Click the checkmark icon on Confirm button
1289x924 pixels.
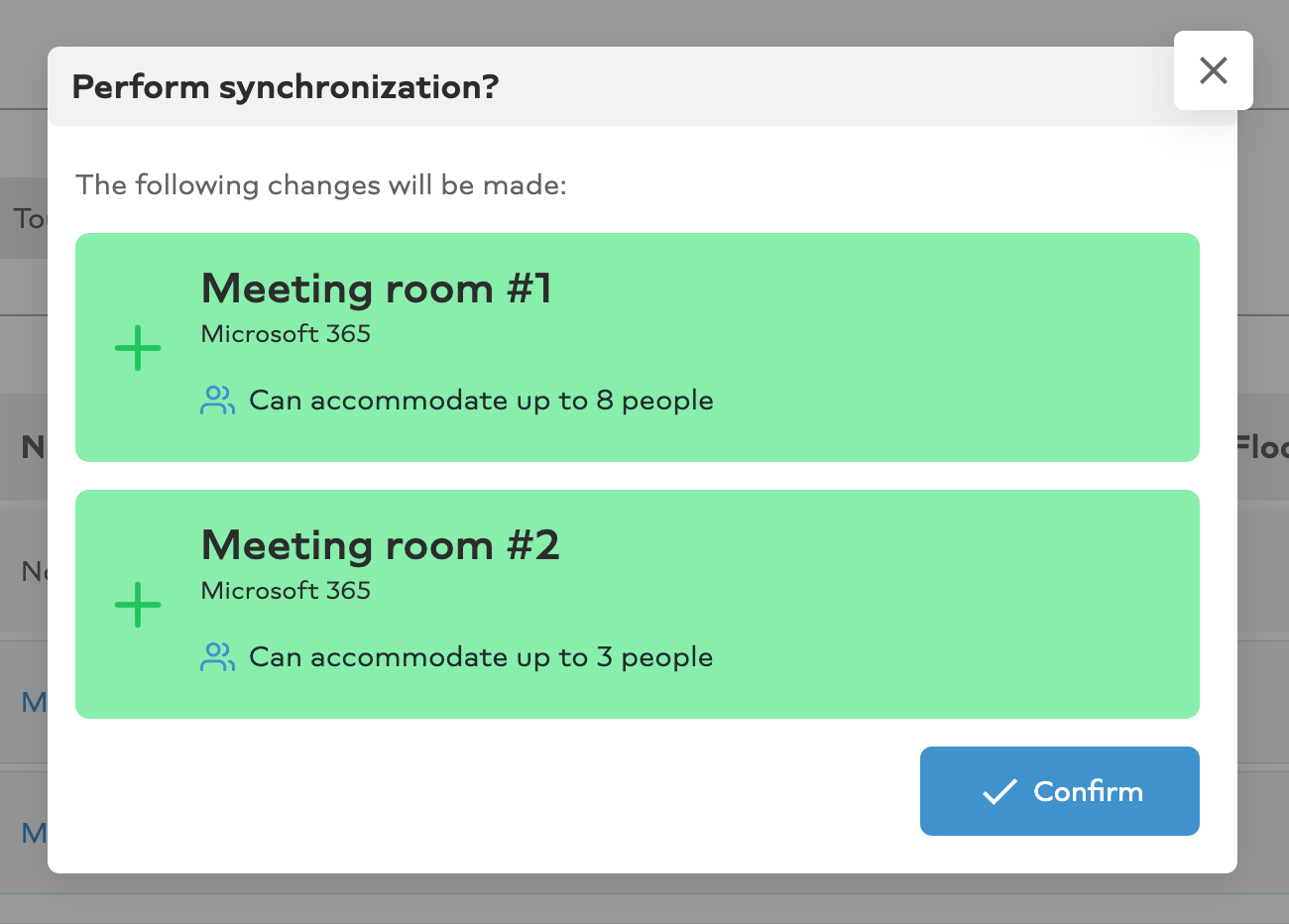tap(999, 791)
